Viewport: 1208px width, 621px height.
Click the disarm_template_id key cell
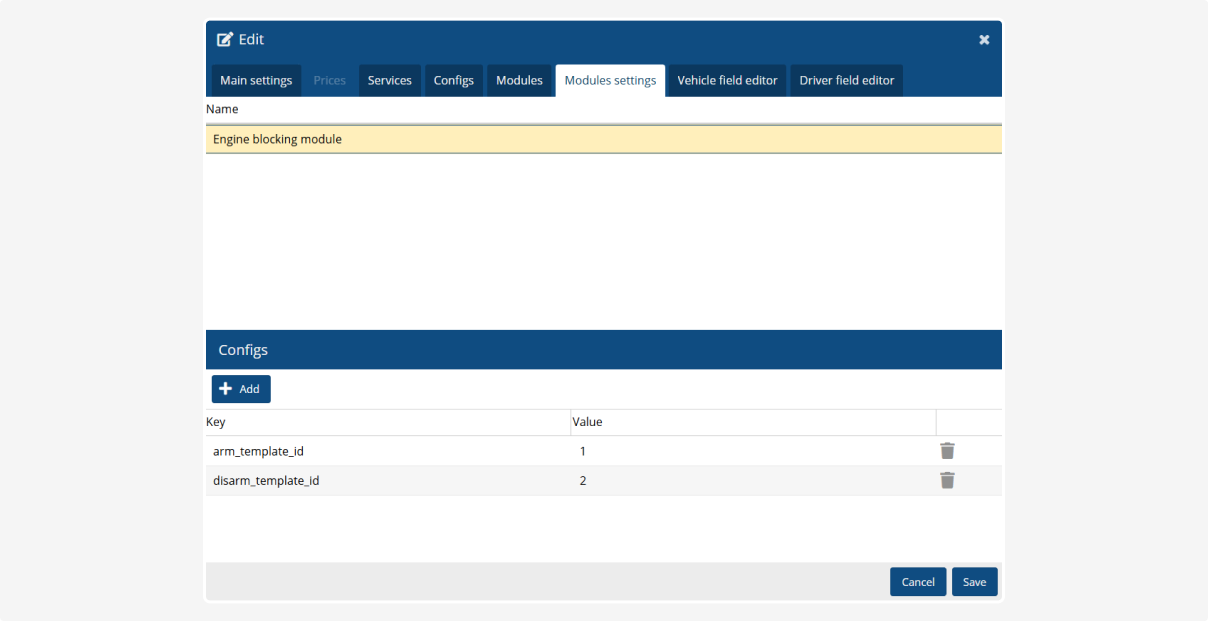point(266,481)
